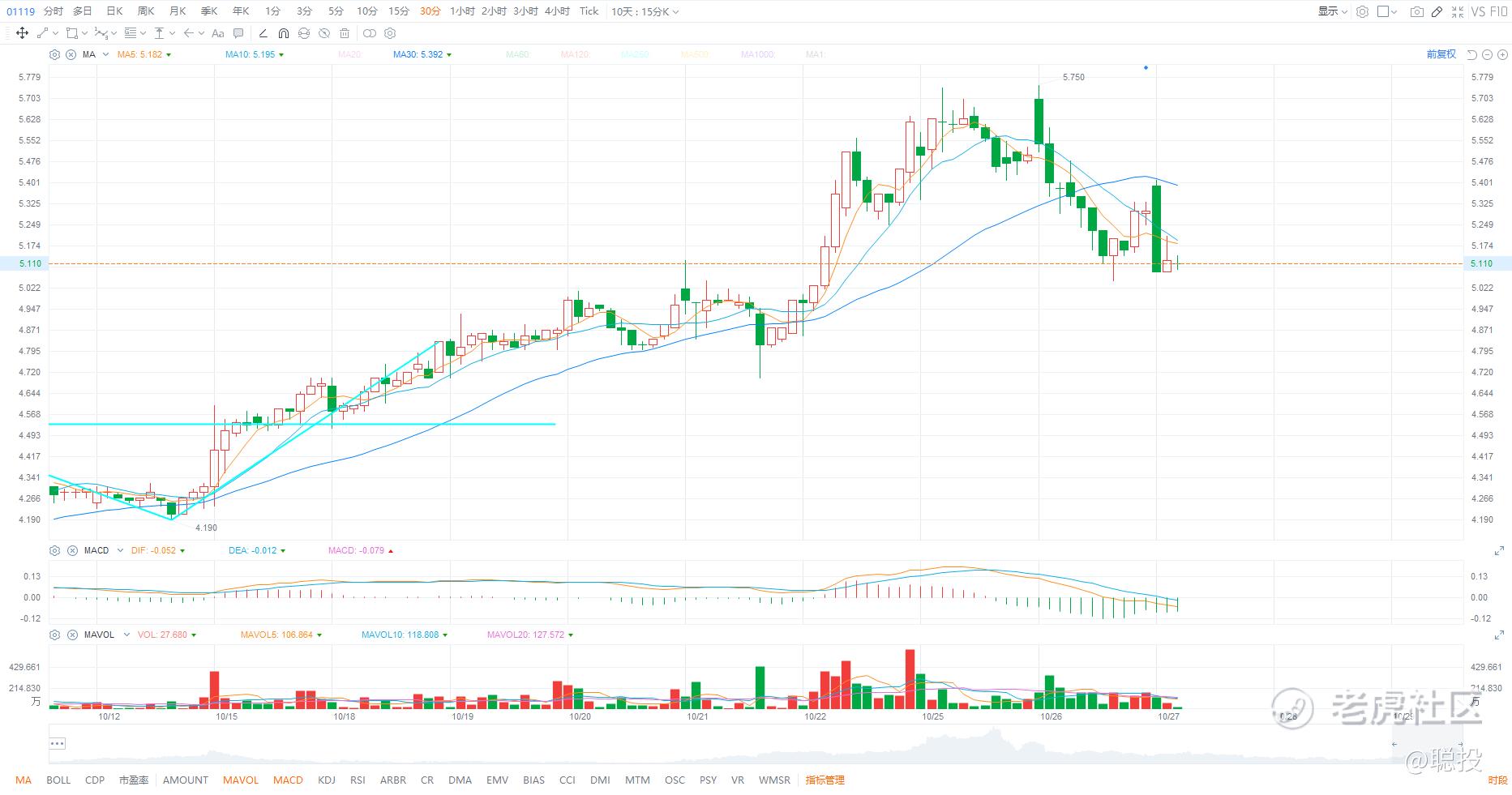Take a chart screenshot with camera icon
Image resolution: width=1512 pixels, height=795 pixels.
click(1416, 11)
